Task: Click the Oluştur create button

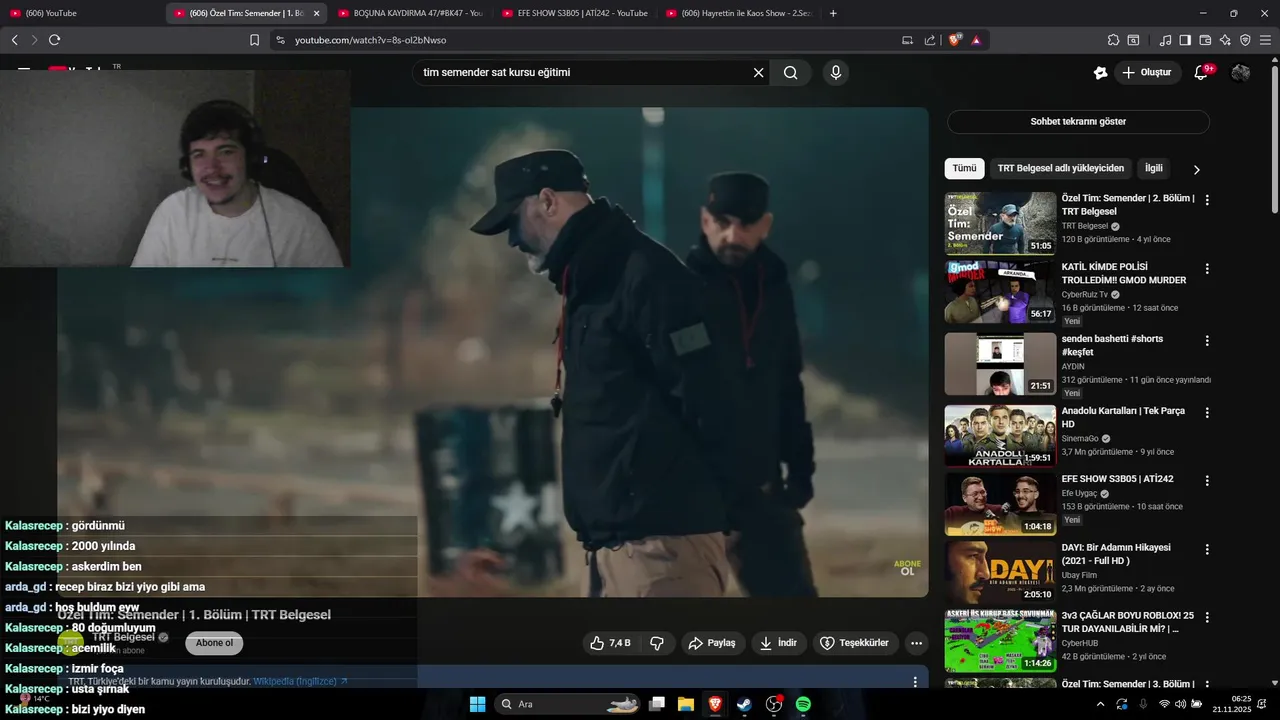Action: (x=1146, y=72)
